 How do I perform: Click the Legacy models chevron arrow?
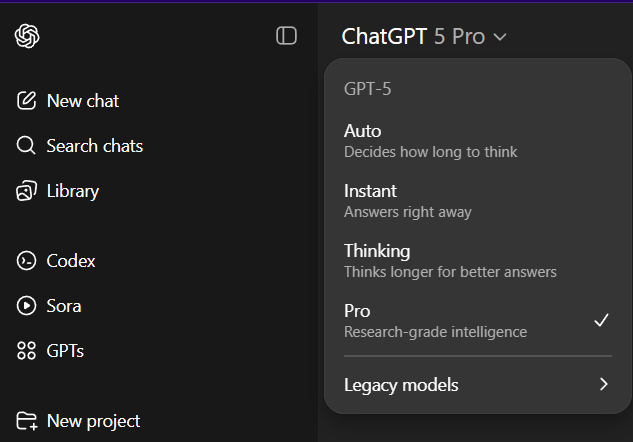tap(603, 385)
